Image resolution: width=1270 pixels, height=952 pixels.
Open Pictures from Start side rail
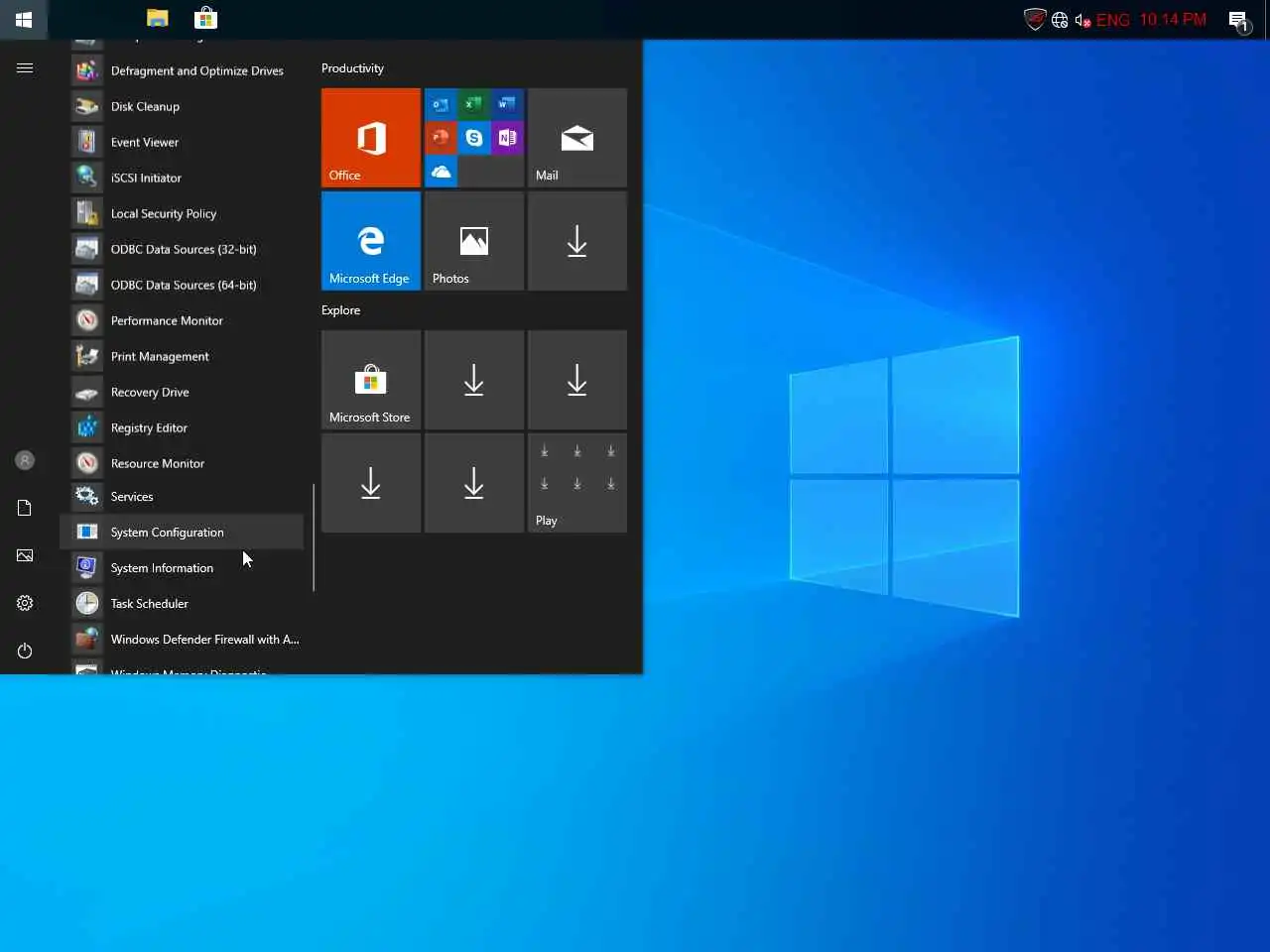[x=25, y=555]
